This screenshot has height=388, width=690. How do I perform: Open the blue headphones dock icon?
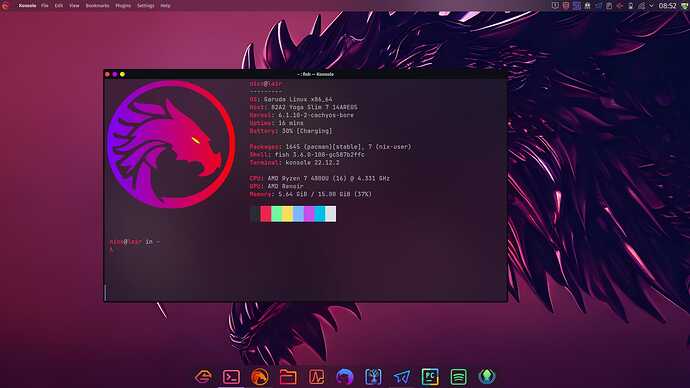tap(345, 377)
